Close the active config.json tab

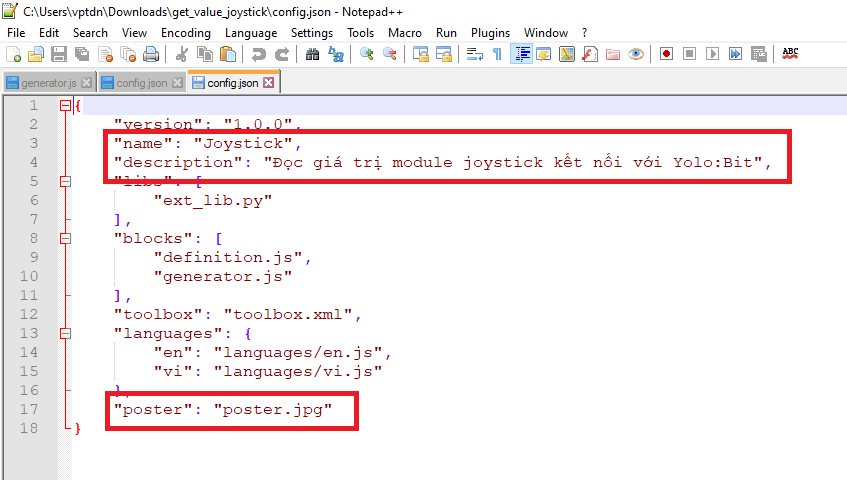[268, 83]
